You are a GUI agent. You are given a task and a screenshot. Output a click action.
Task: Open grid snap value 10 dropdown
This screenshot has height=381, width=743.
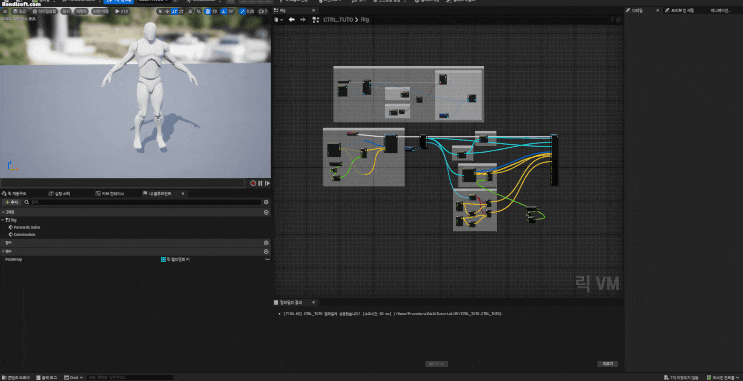215,11
